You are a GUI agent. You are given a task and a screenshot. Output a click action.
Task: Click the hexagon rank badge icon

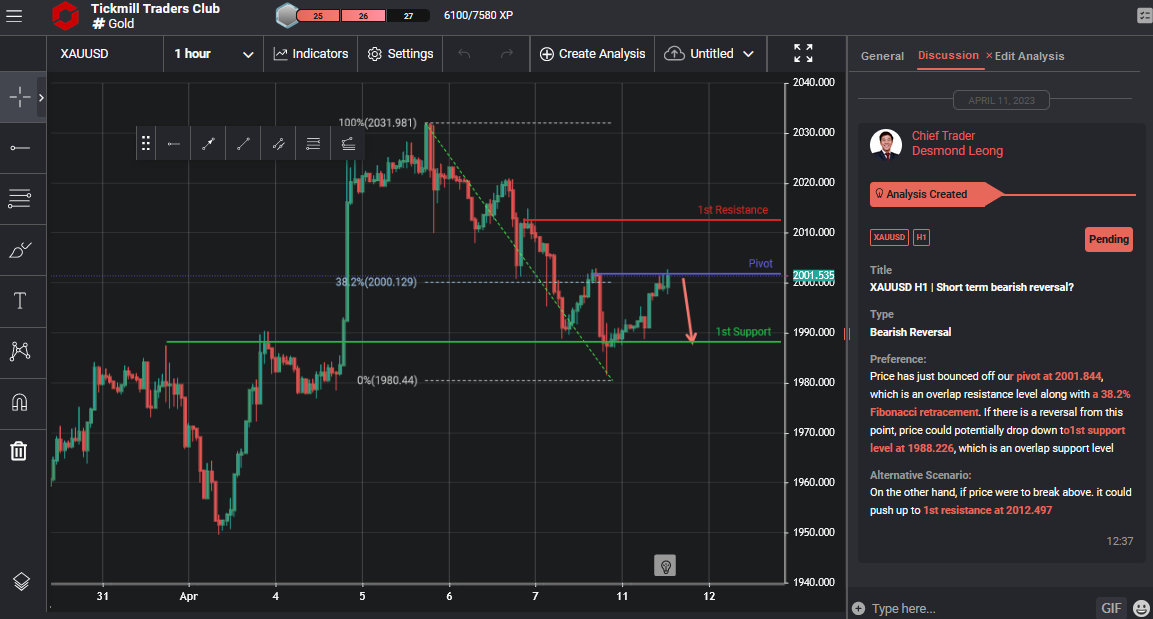click(286, 15)
